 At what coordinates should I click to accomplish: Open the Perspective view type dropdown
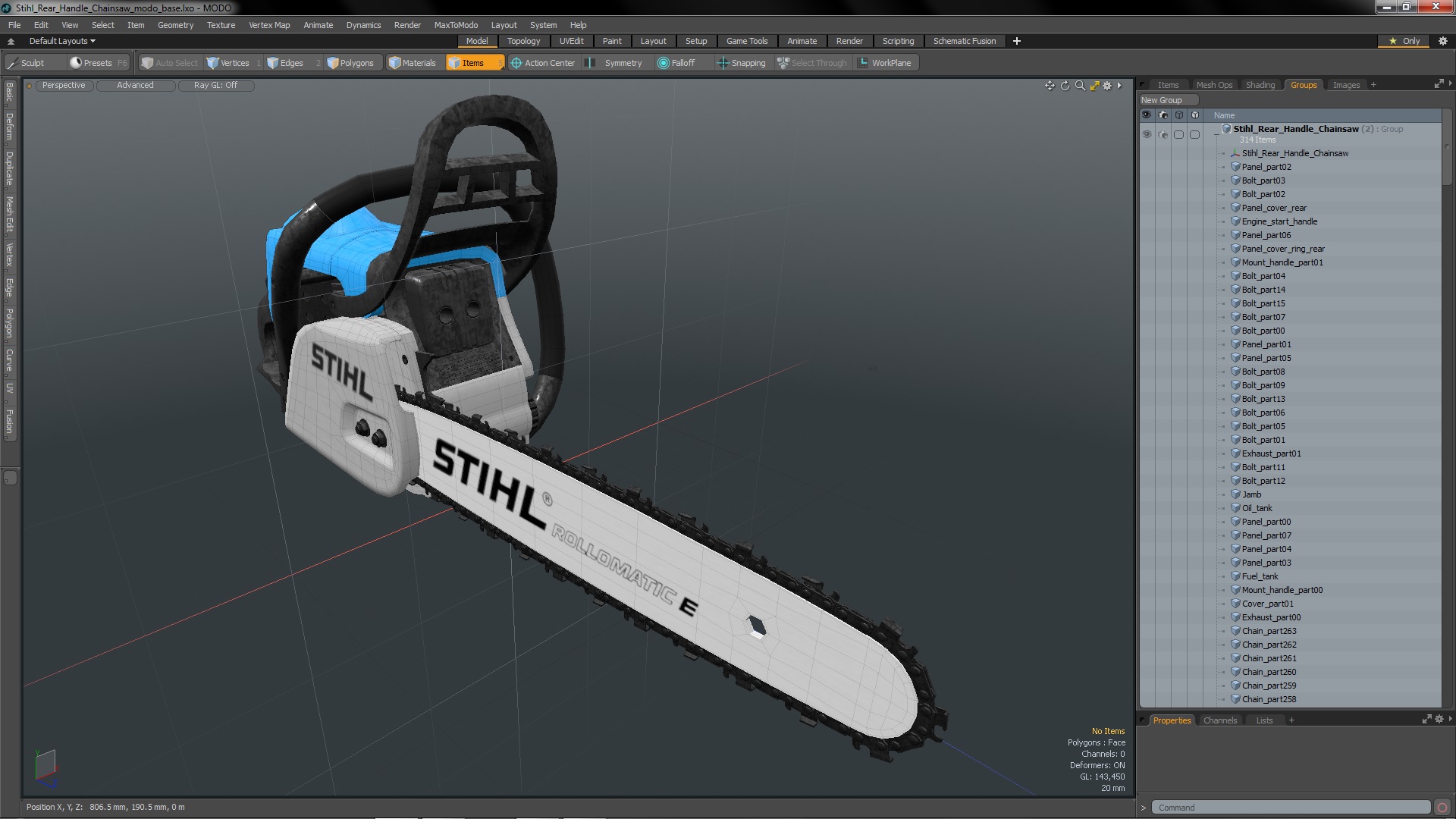pyautogui.click(x=64, y=86)
